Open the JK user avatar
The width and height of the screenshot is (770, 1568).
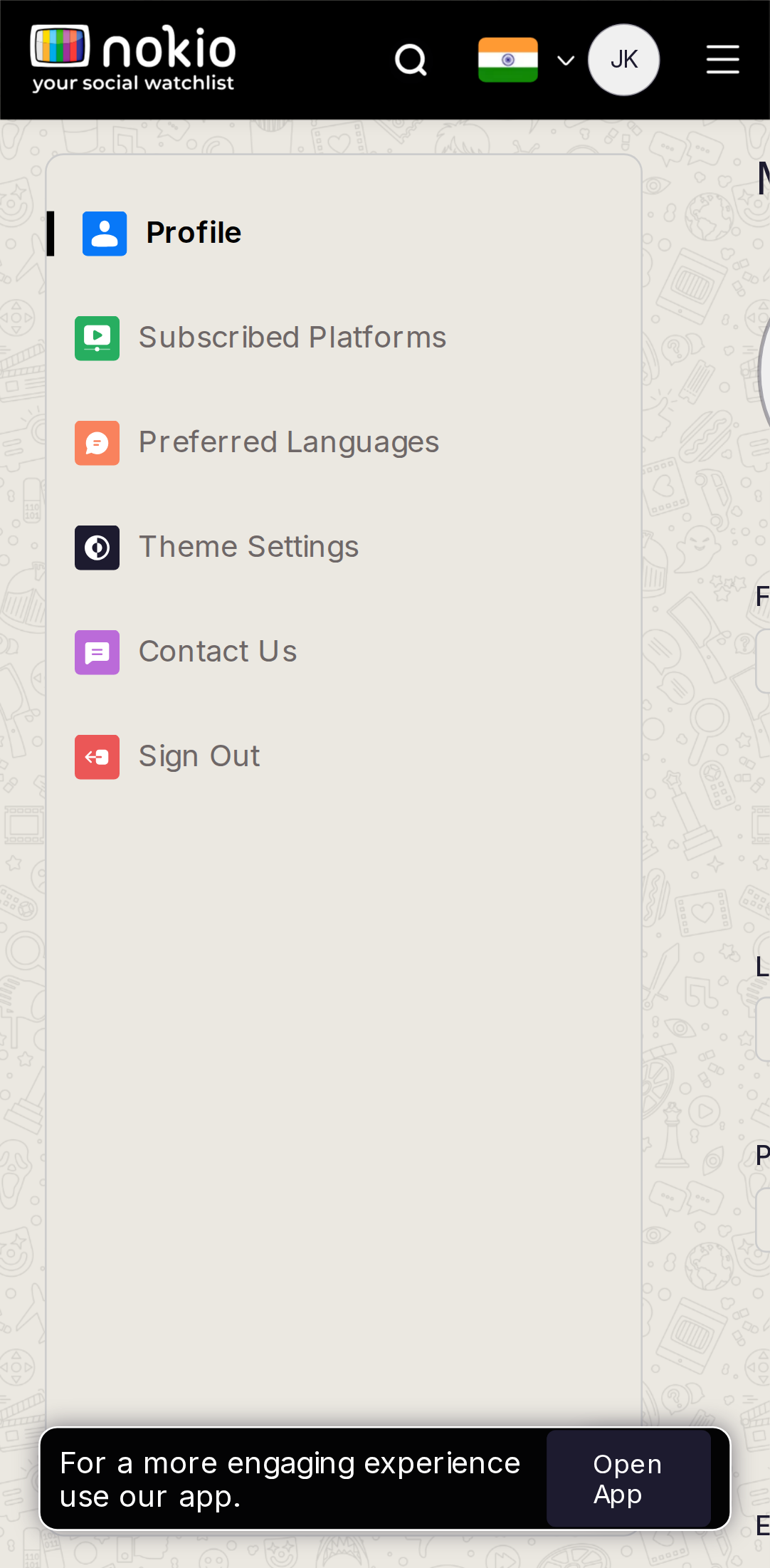point(623,60)
